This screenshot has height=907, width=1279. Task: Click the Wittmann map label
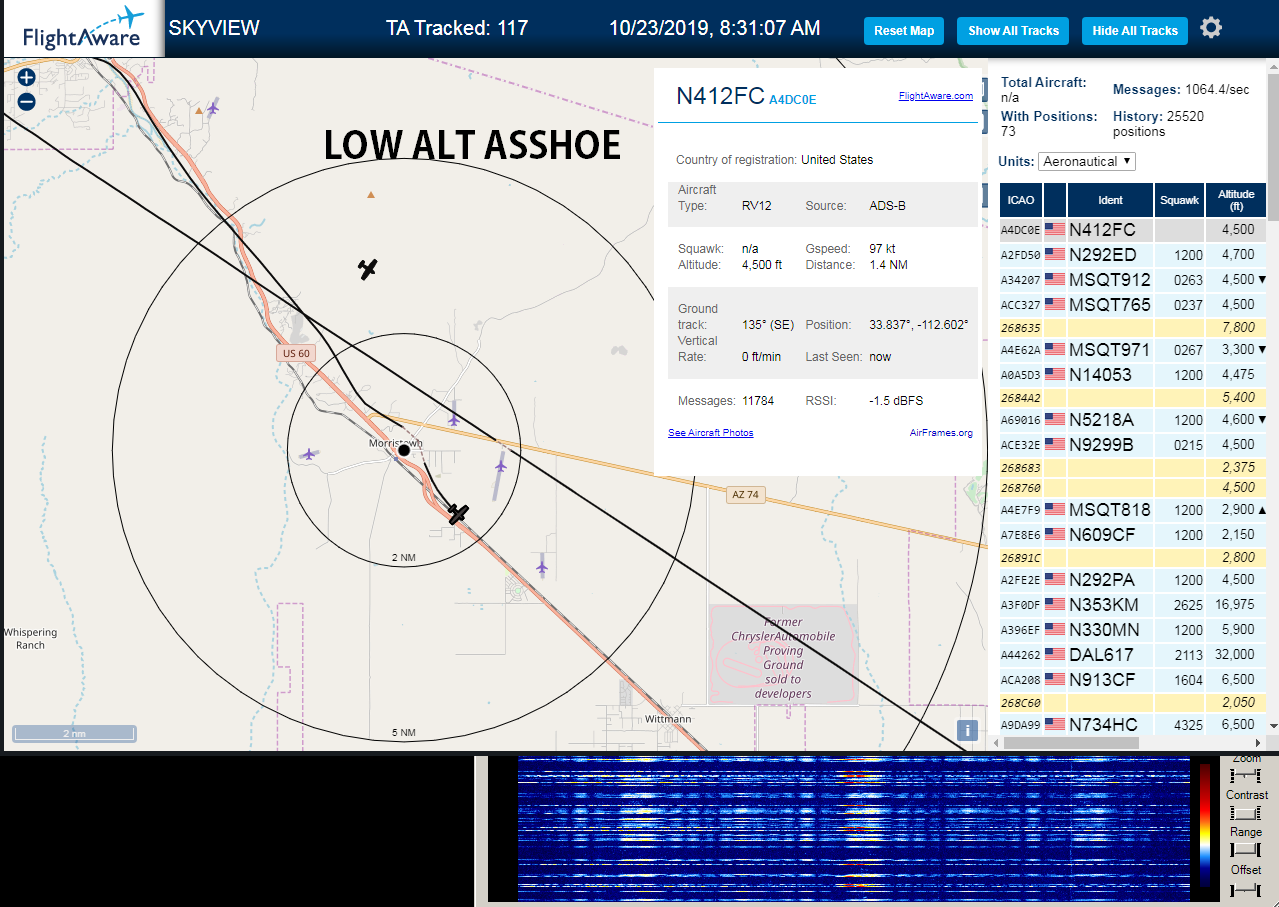(x=670, y=719)
